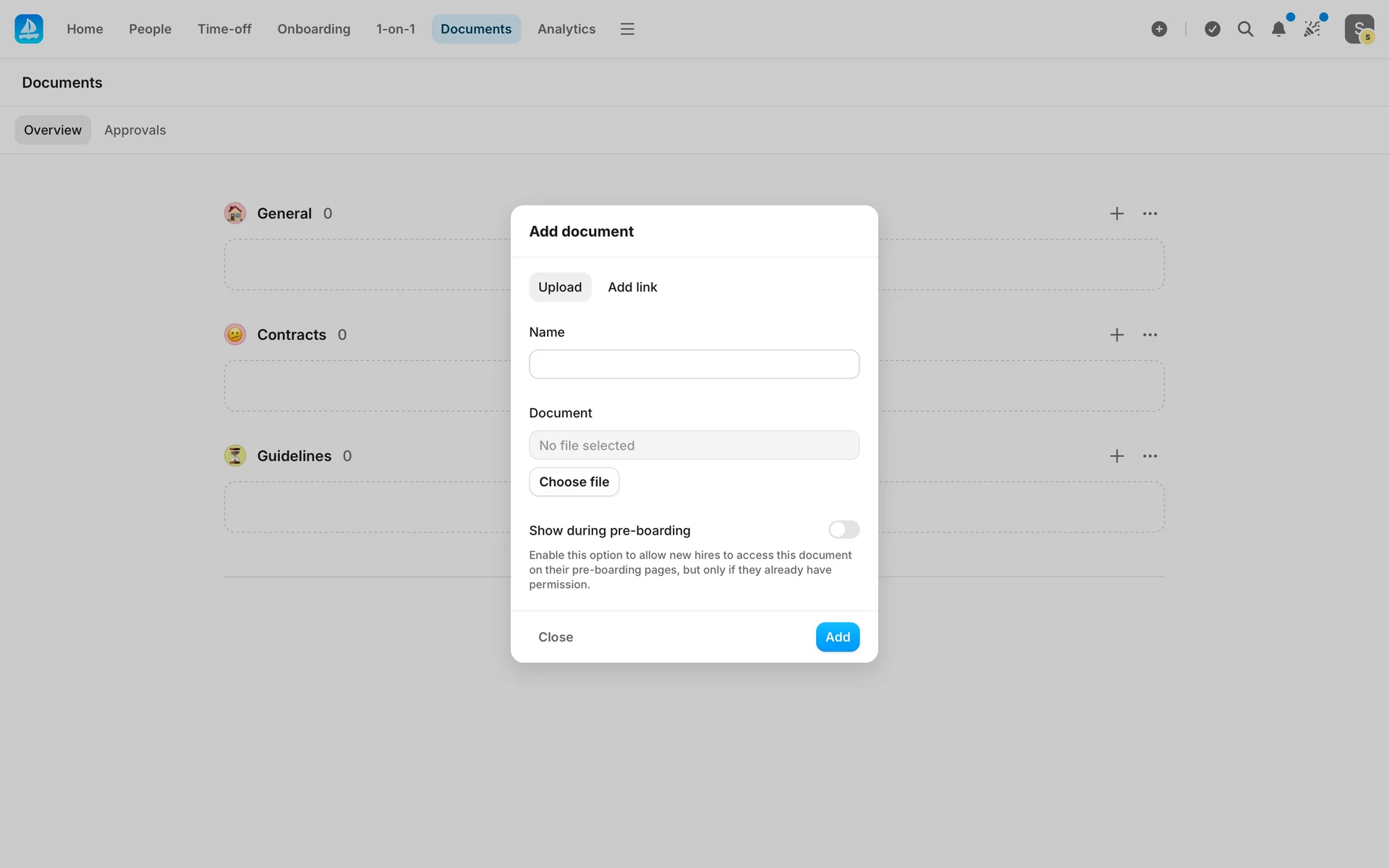Viewport: 1389px width, 868px height.
Task: Click the Close button in dialog
Action: click(x=556, y=637)
